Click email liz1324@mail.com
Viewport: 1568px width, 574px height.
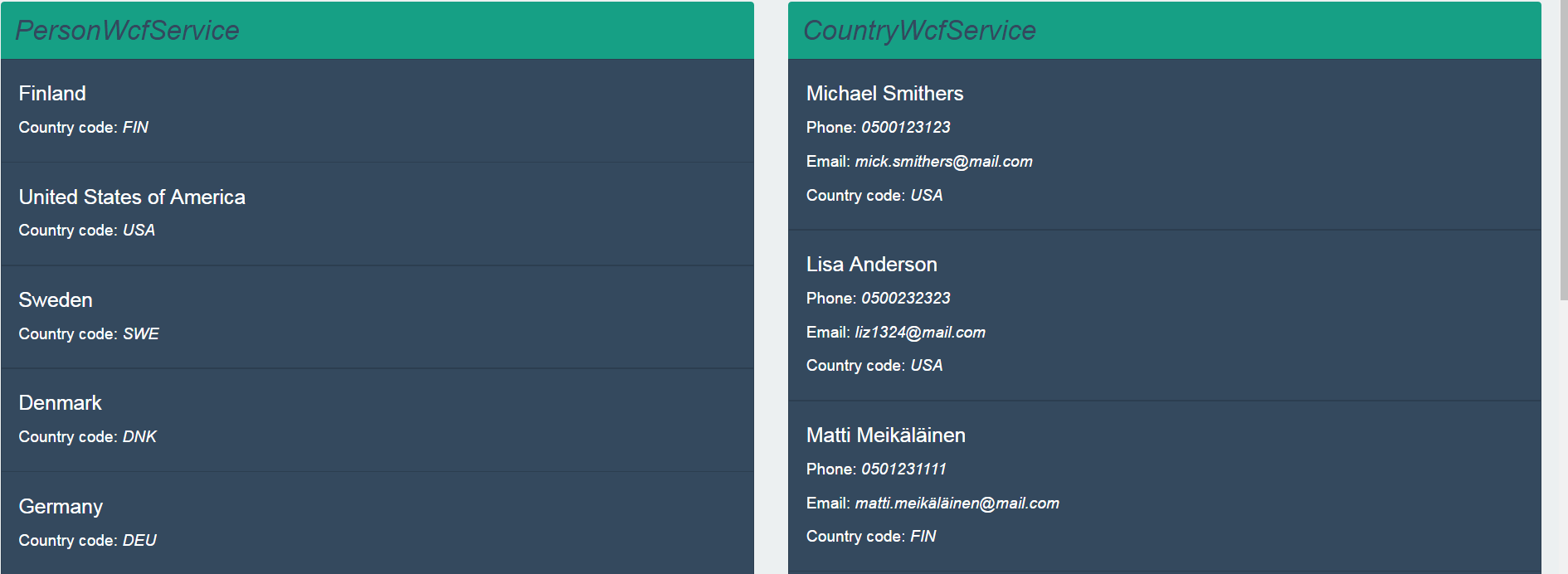point(920,333)
